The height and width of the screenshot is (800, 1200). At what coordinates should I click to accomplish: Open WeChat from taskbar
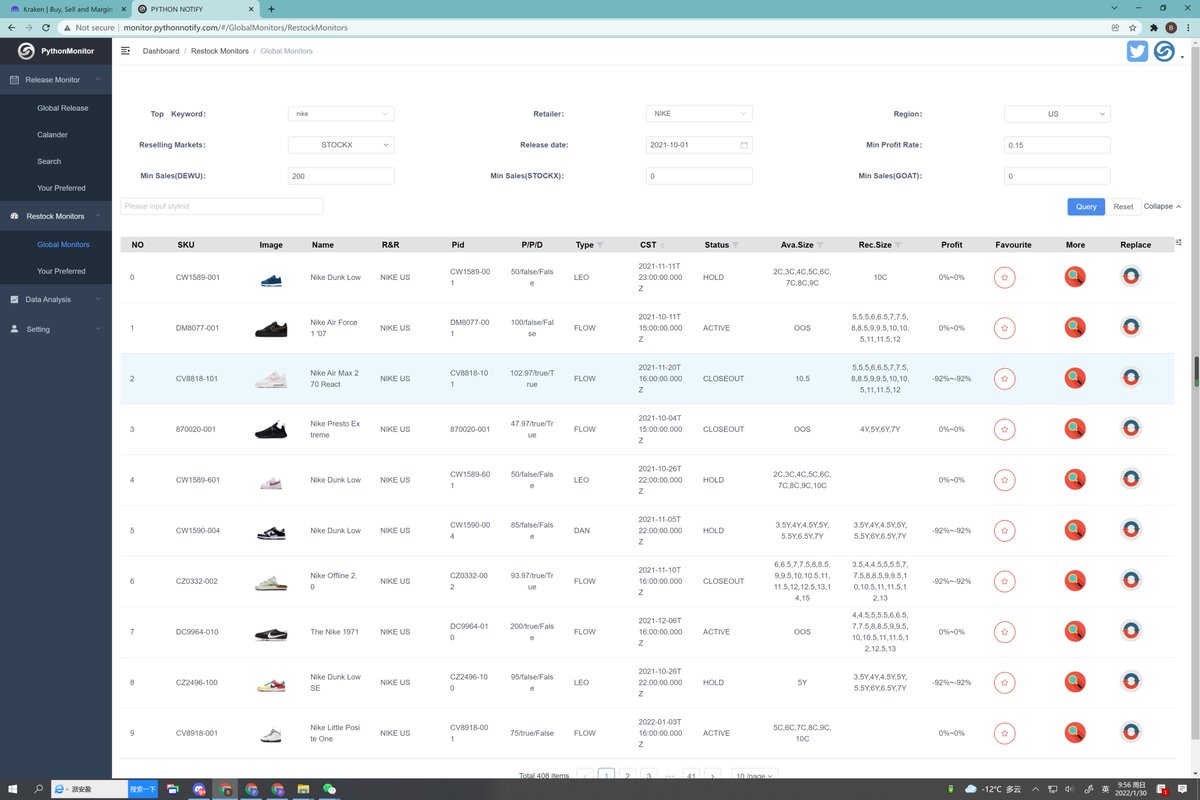330,789
